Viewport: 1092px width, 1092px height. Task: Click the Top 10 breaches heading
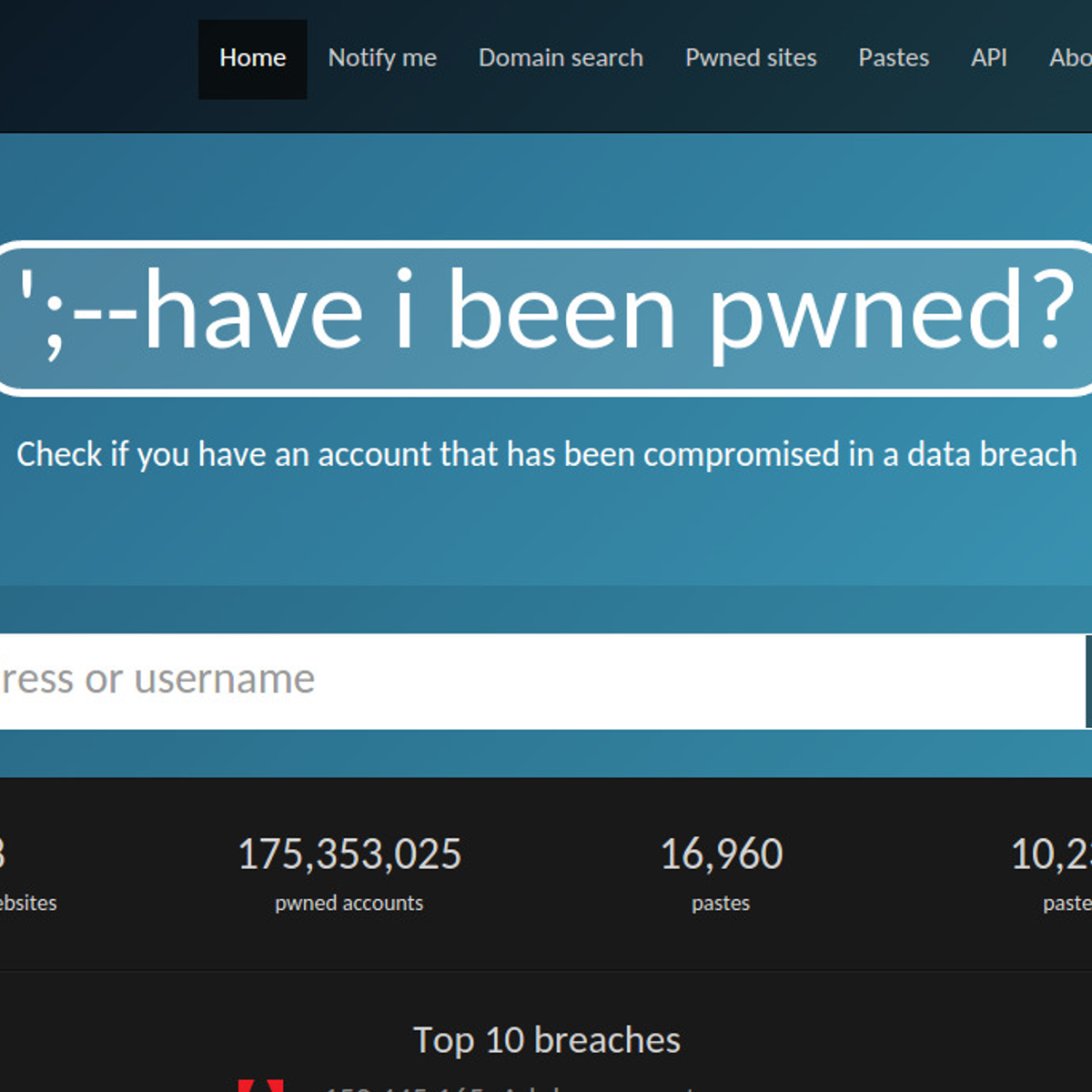point(546,1040)
